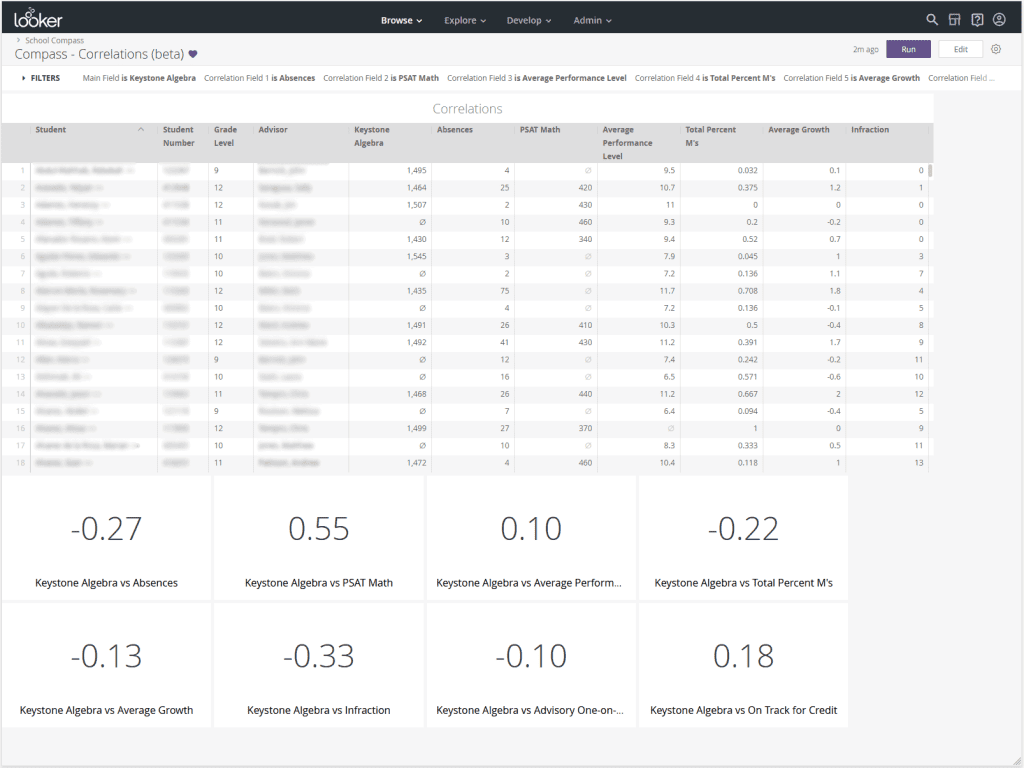The image size is (1024, 768).
Task: Click the Looker logo
Action: 39,19
